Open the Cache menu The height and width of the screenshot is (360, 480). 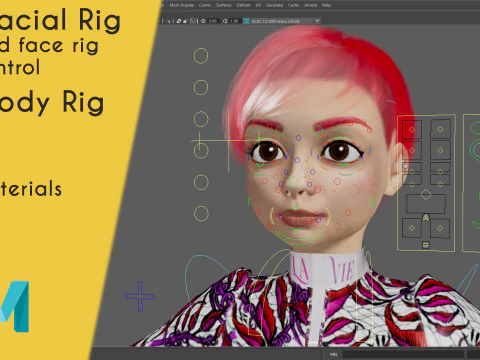pos(293,5)
